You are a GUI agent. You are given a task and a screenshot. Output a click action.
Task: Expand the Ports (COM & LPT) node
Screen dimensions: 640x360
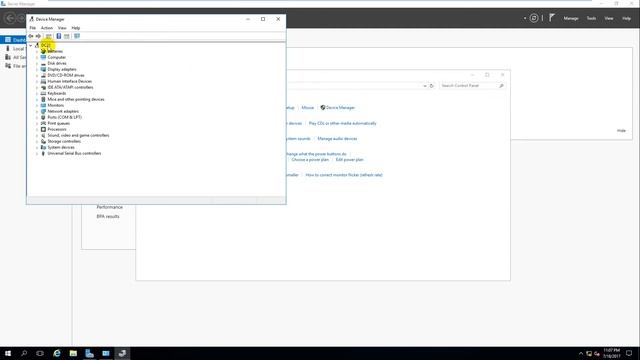(37, 118)
